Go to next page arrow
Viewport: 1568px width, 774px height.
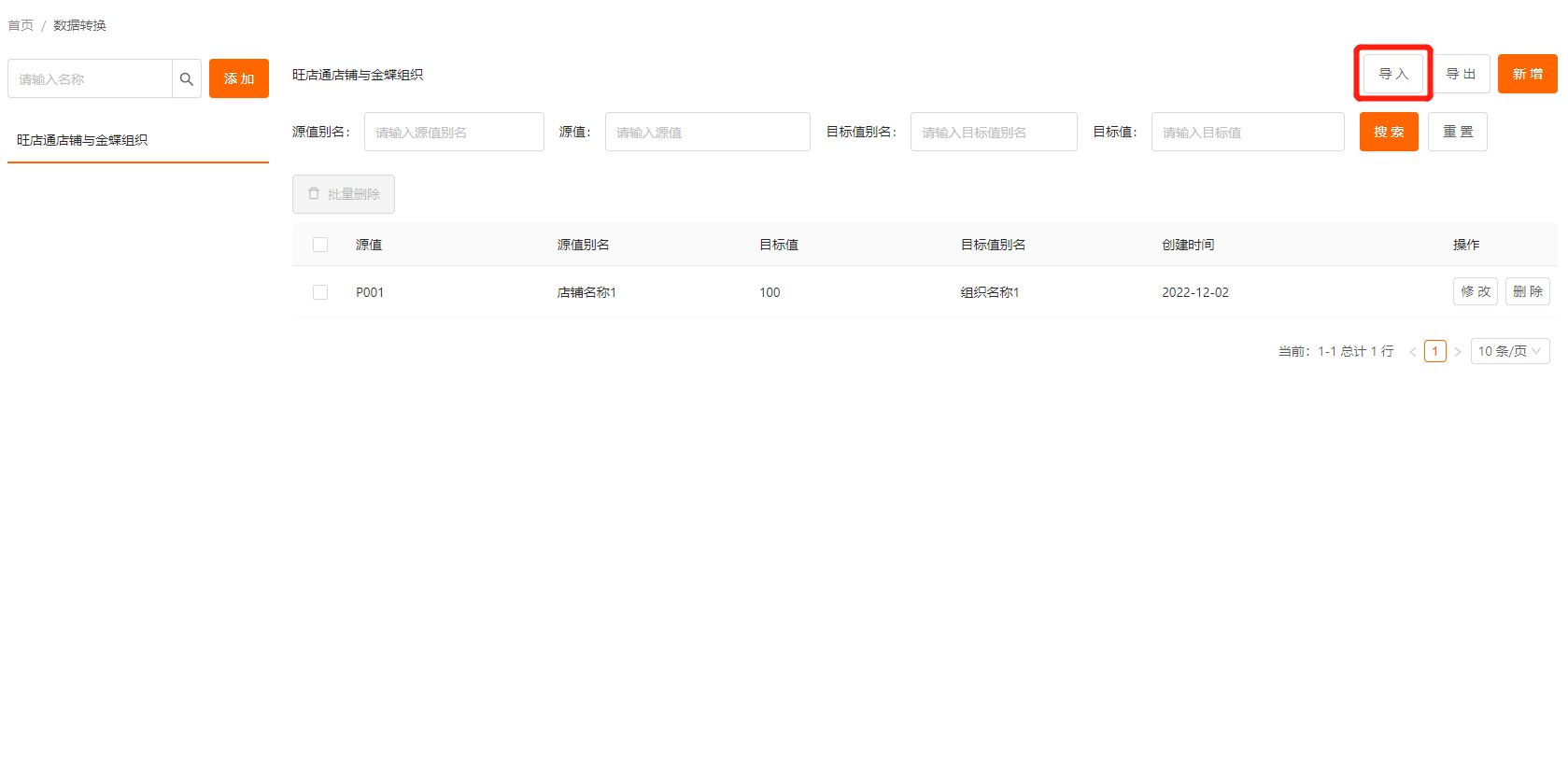pyautogui.click(x=1458, y=352)
